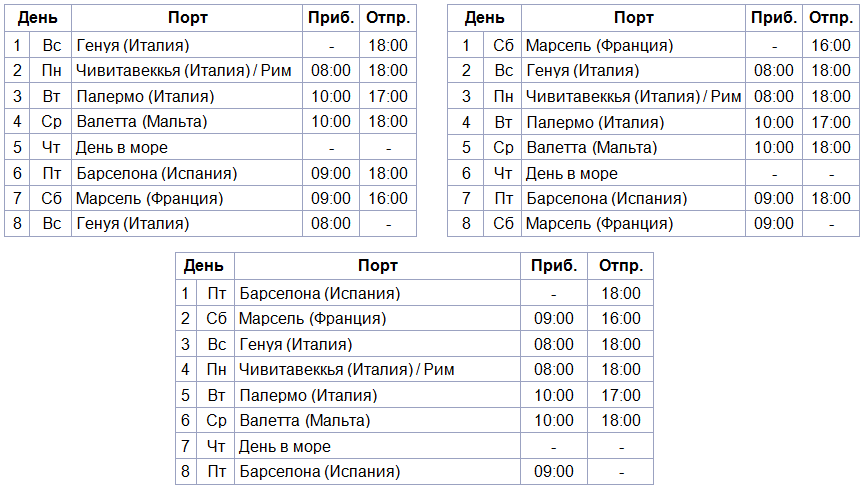Select Чивитавеккья (Италия) / Рим in first table

[184, 71]
